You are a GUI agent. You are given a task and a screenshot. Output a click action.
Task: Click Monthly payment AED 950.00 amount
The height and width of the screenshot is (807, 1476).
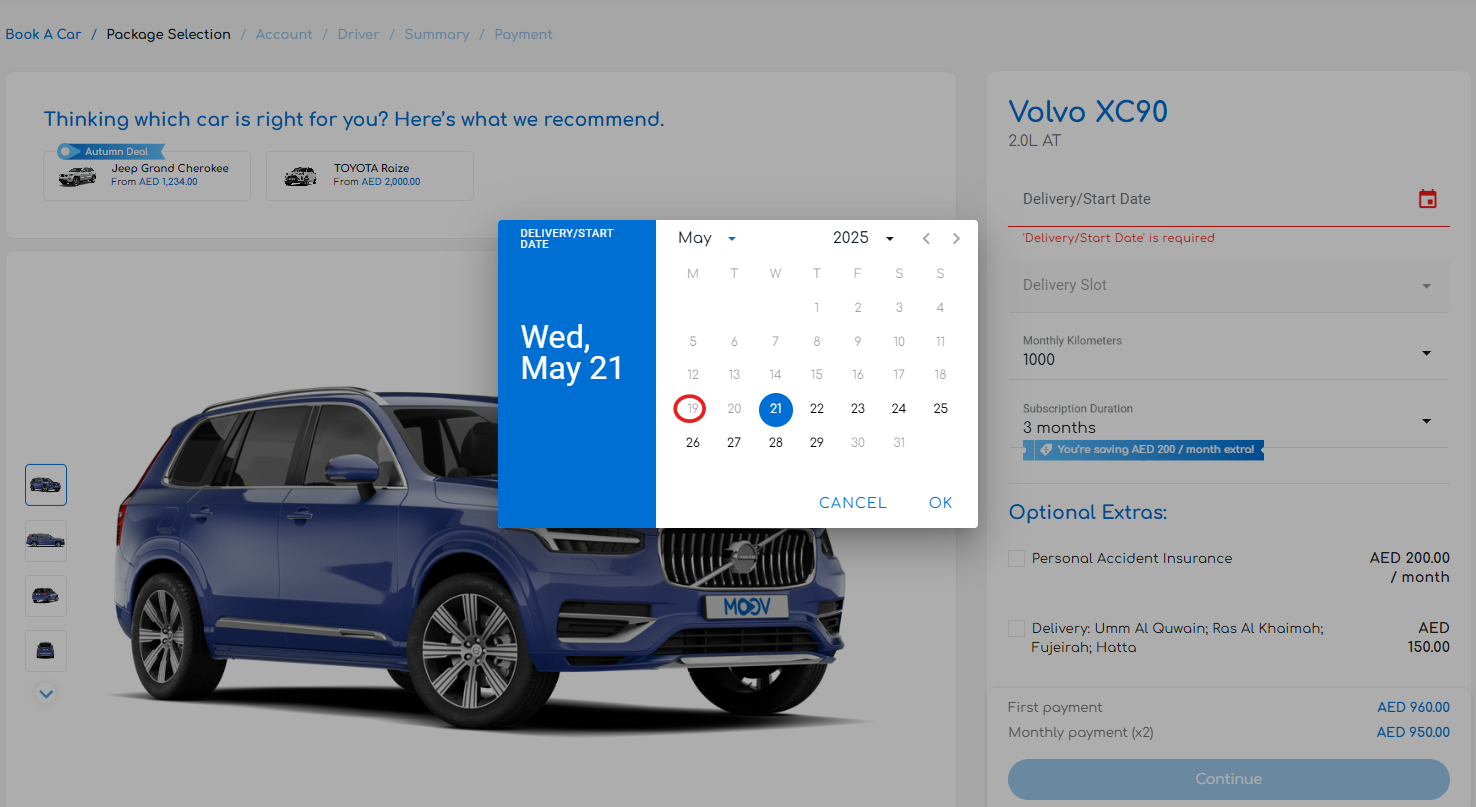(x=1413, y=732)
